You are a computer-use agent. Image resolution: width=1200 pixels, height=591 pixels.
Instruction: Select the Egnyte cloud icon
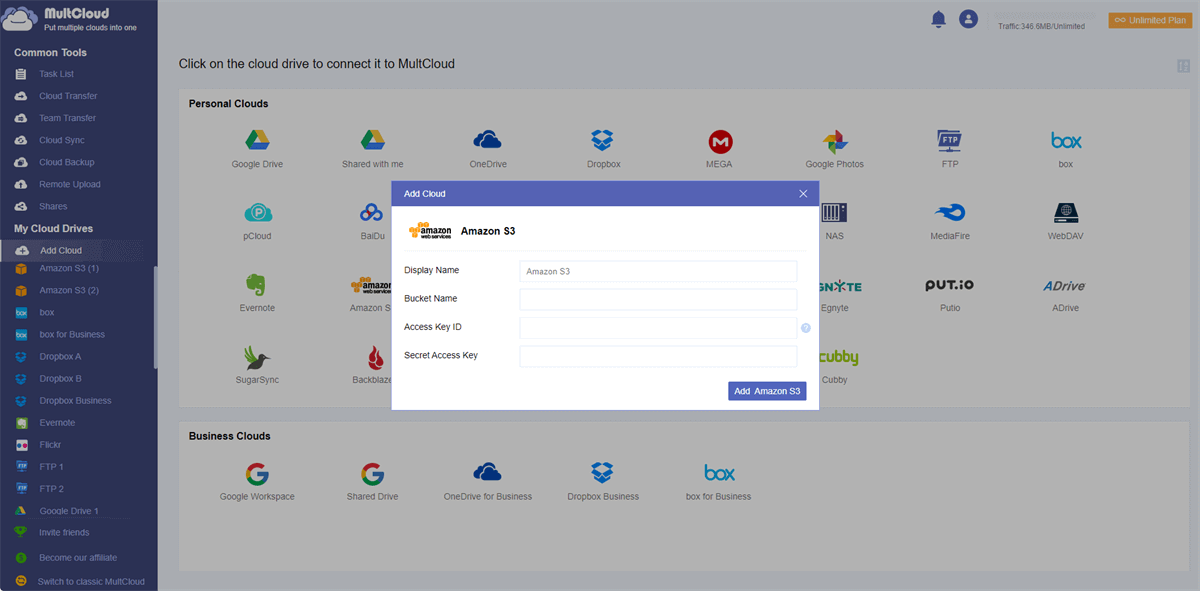[x=839, y=286]
